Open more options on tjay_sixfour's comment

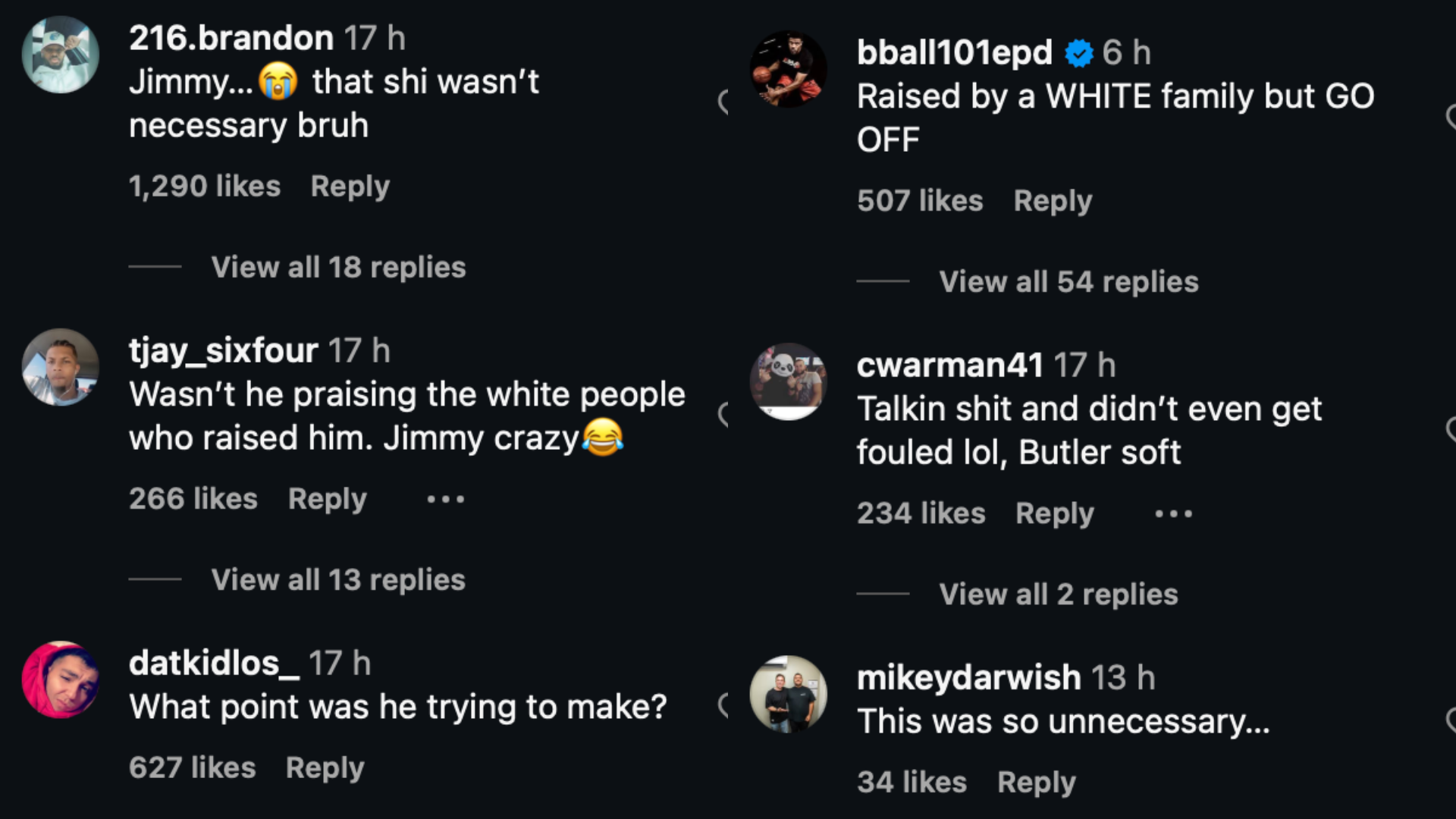tap(445, 500)
